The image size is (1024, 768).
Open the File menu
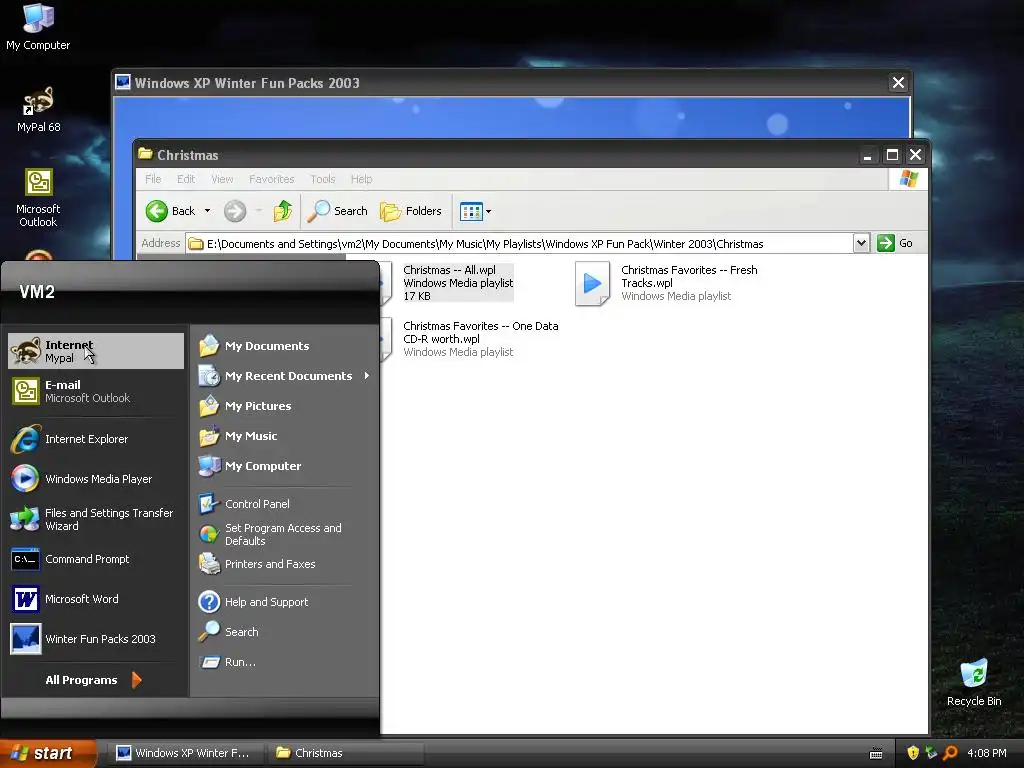coord(153,179)
